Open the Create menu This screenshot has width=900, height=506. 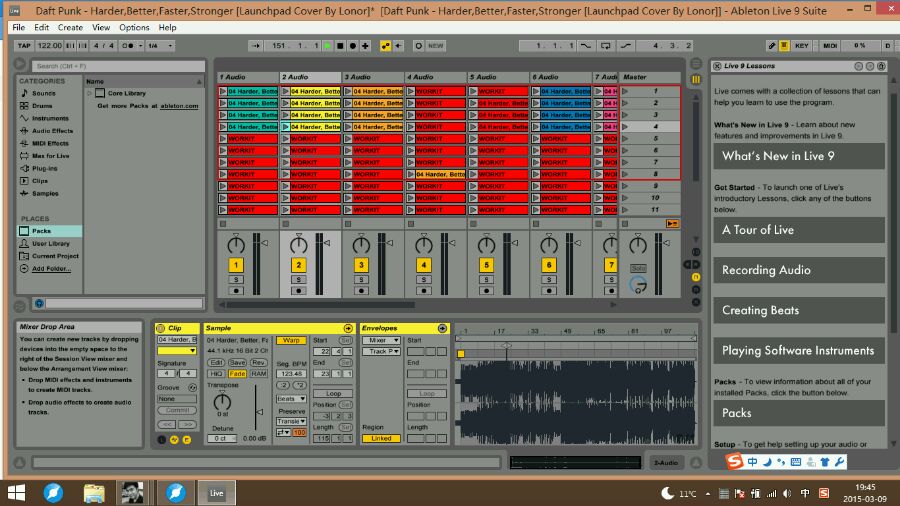(x=70, y=27)
